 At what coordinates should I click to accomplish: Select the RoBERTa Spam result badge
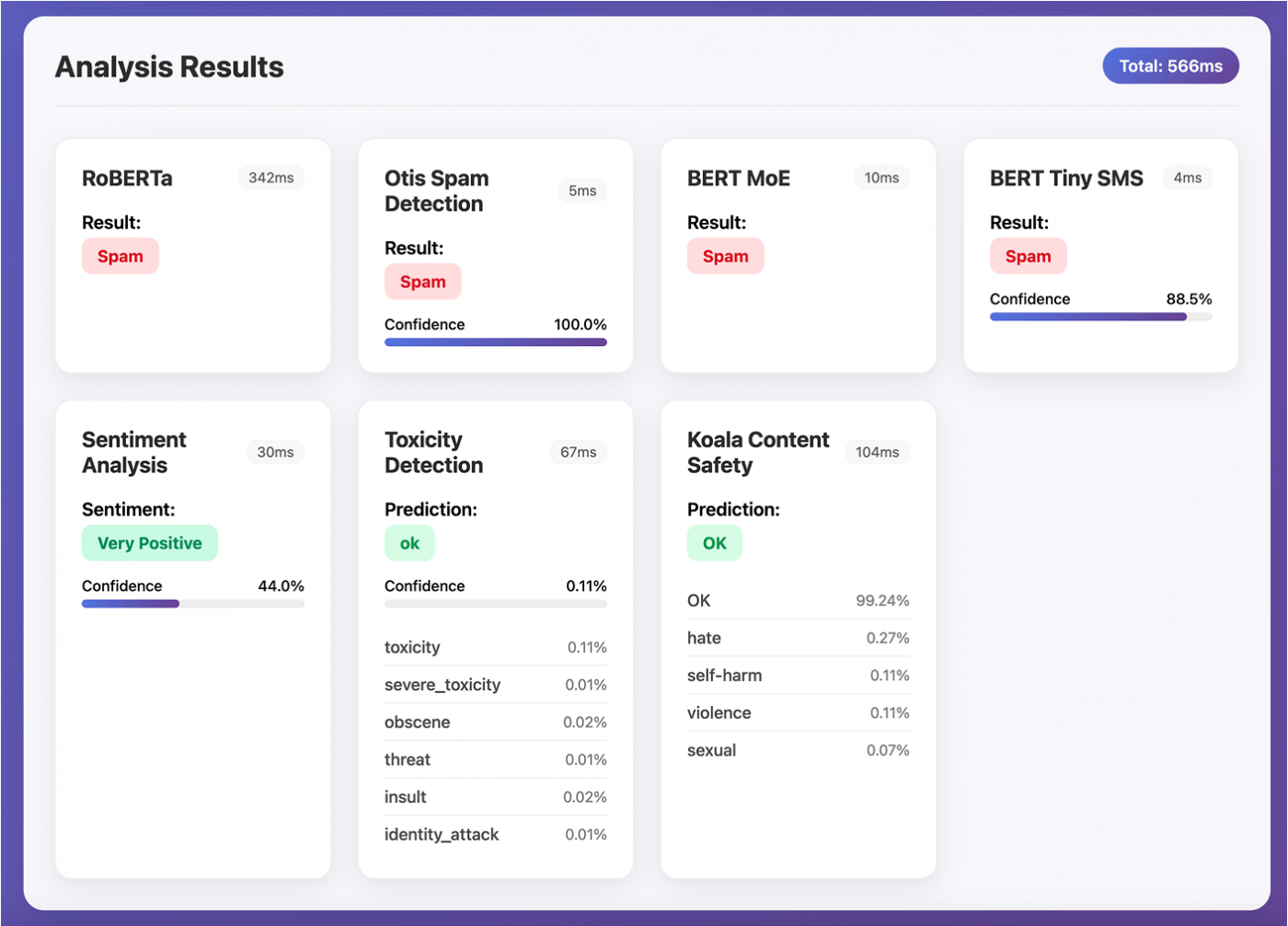[x=121, y=256]
